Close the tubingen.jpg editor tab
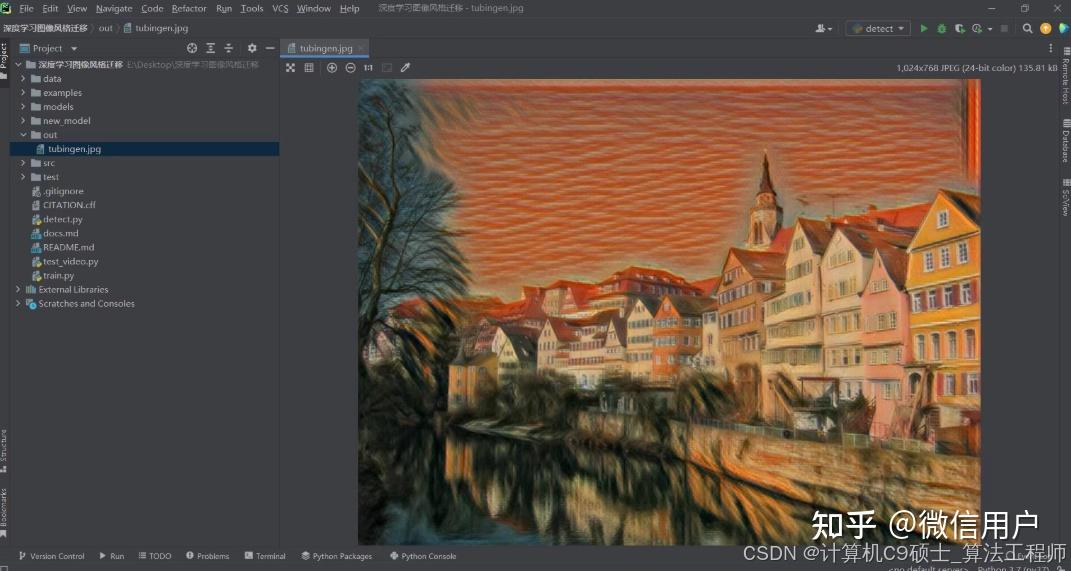The height and width of the screenshot is (571, 1071). tap(361, 48)
